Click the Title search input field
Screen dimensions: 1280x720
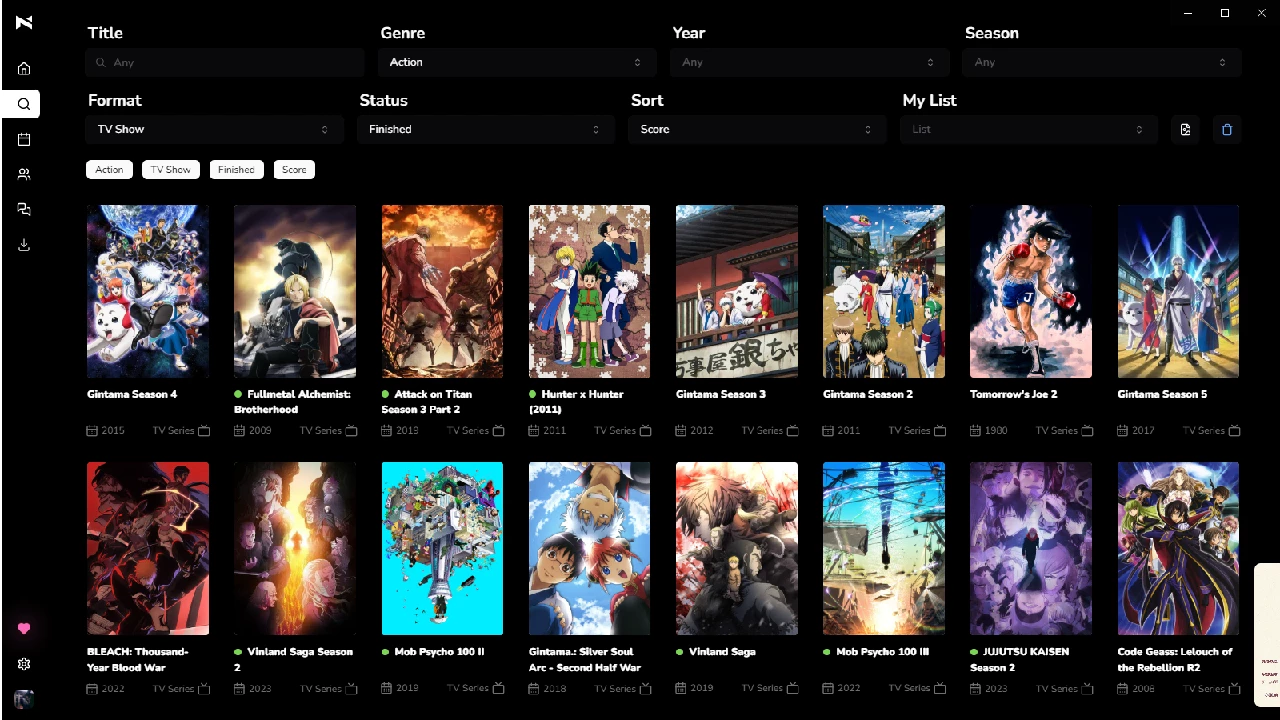click(x=225, y=62)
